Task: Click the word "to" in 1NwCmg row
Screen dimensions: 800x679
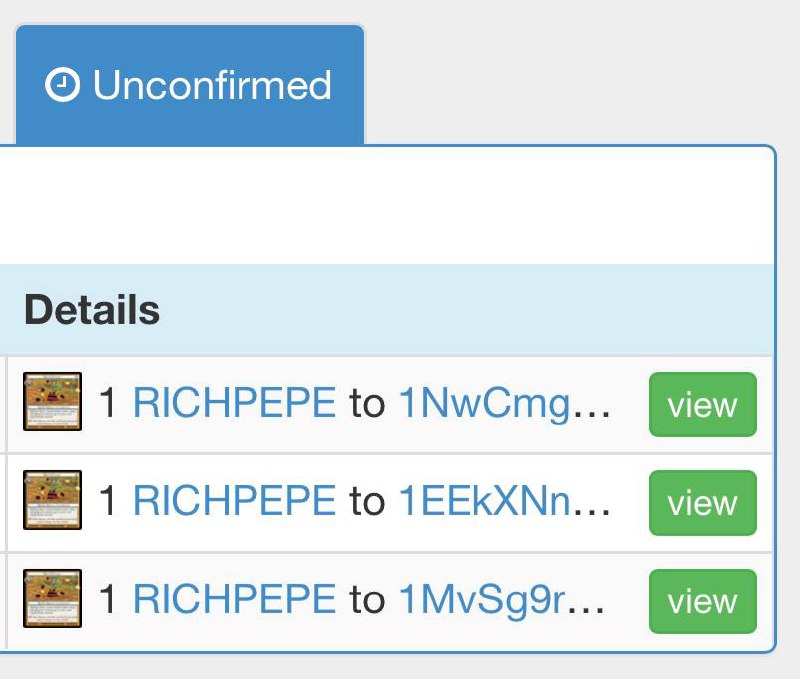Action: 367,404
